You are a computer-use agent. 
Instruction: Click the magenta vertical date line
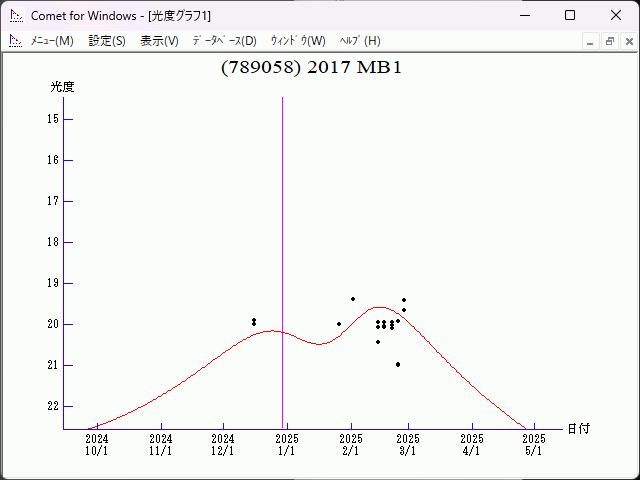point(283,250)
